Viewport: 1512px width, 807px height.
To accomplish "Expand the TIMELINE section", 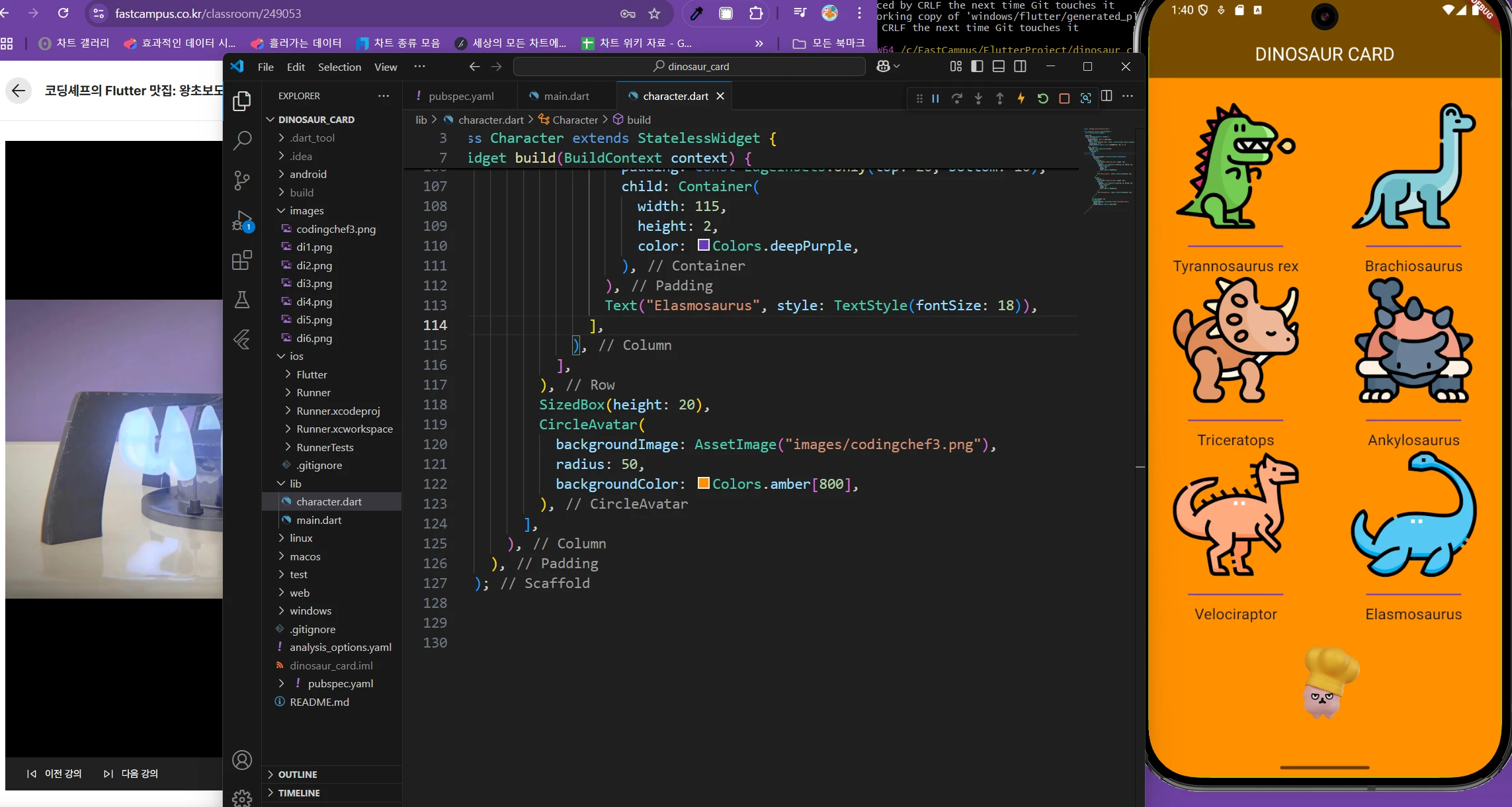I will (299, 793).
